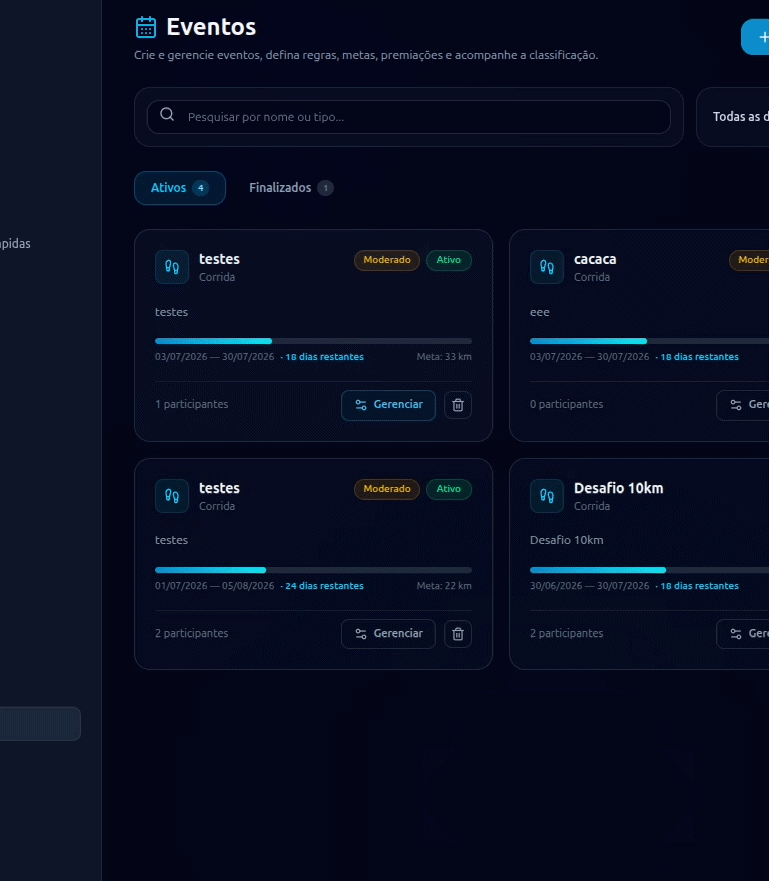Focus the Pesquisar por nome ou tipo field
This screenshot has width=769, height=881.
point(409,117)
